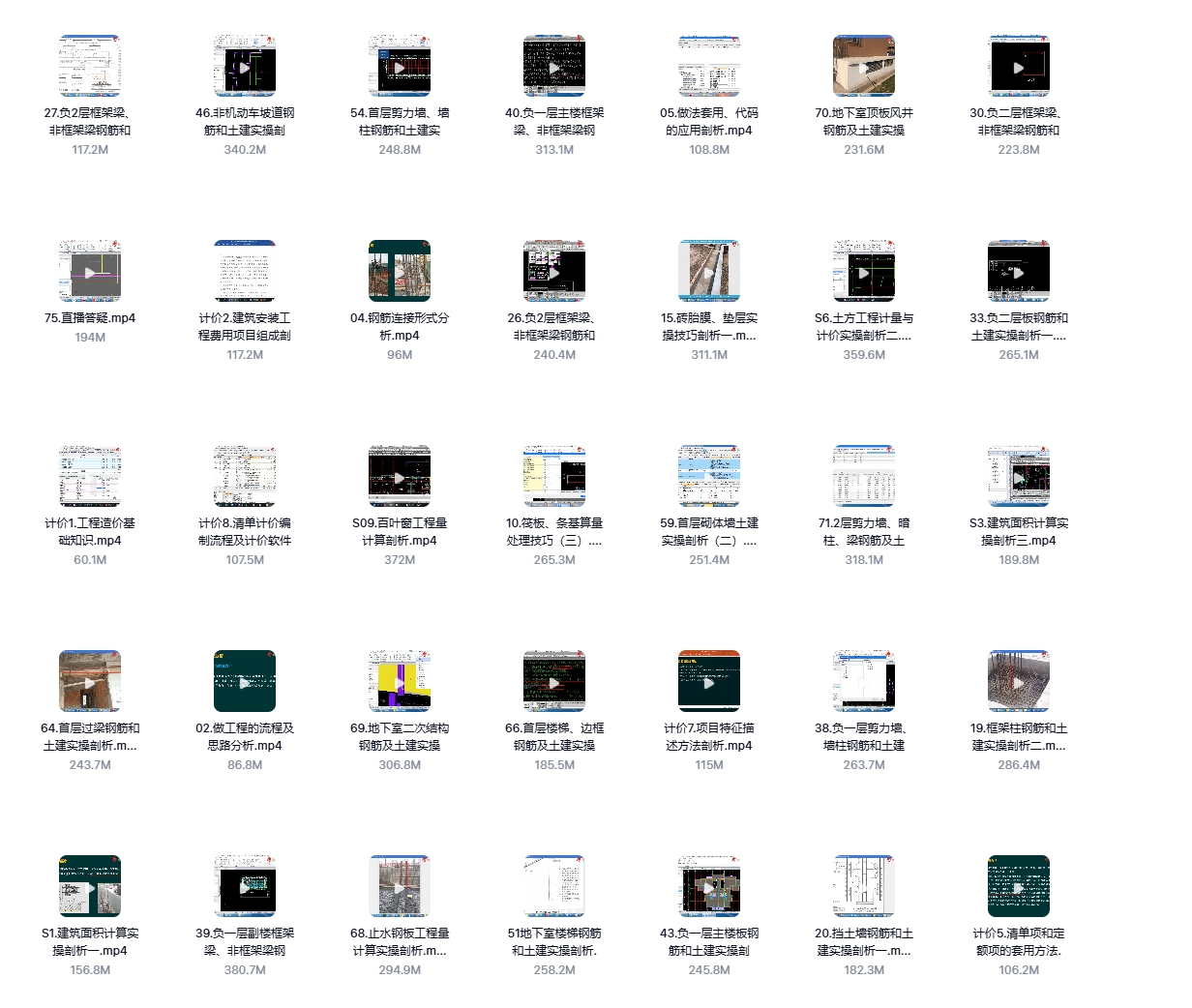Image resolution: width=1192 pixels, height=1008 pixels.
Task: Open 计价5.清单项和定额项的套用方法 thumbnail
Action: (x=1019, y=887)
